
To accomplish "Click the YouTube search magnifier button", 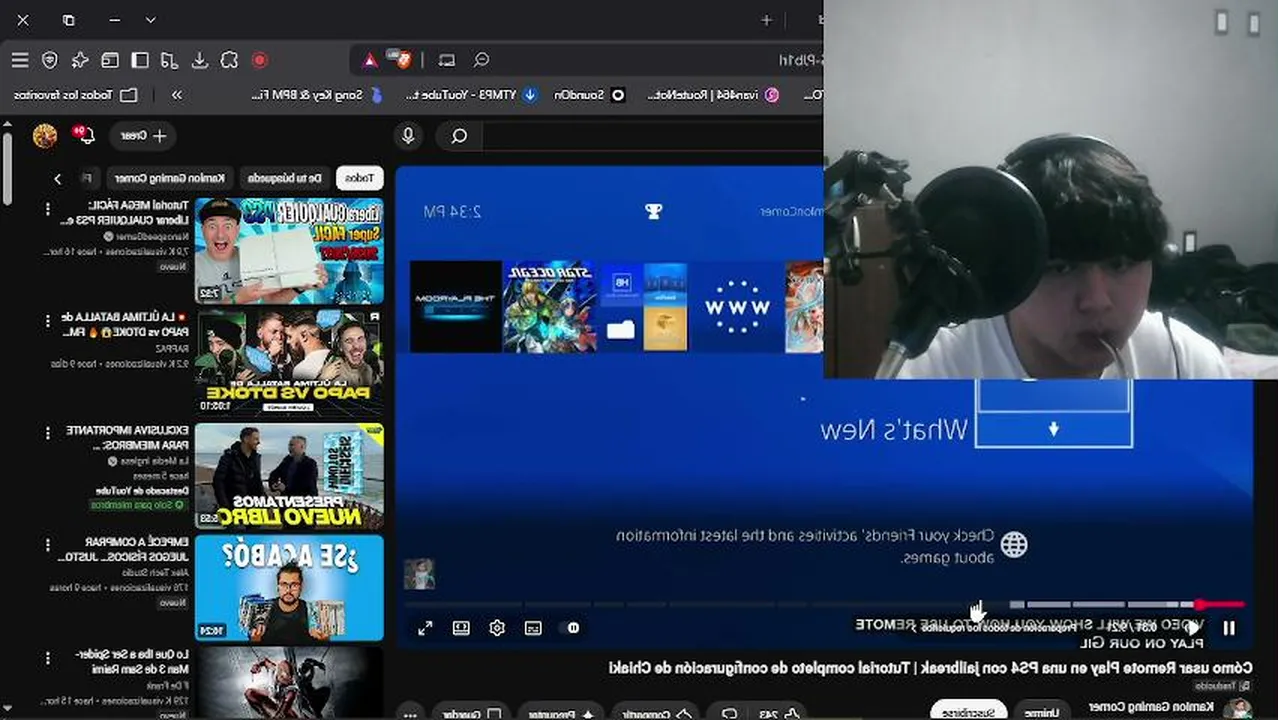I will (459, 136).
